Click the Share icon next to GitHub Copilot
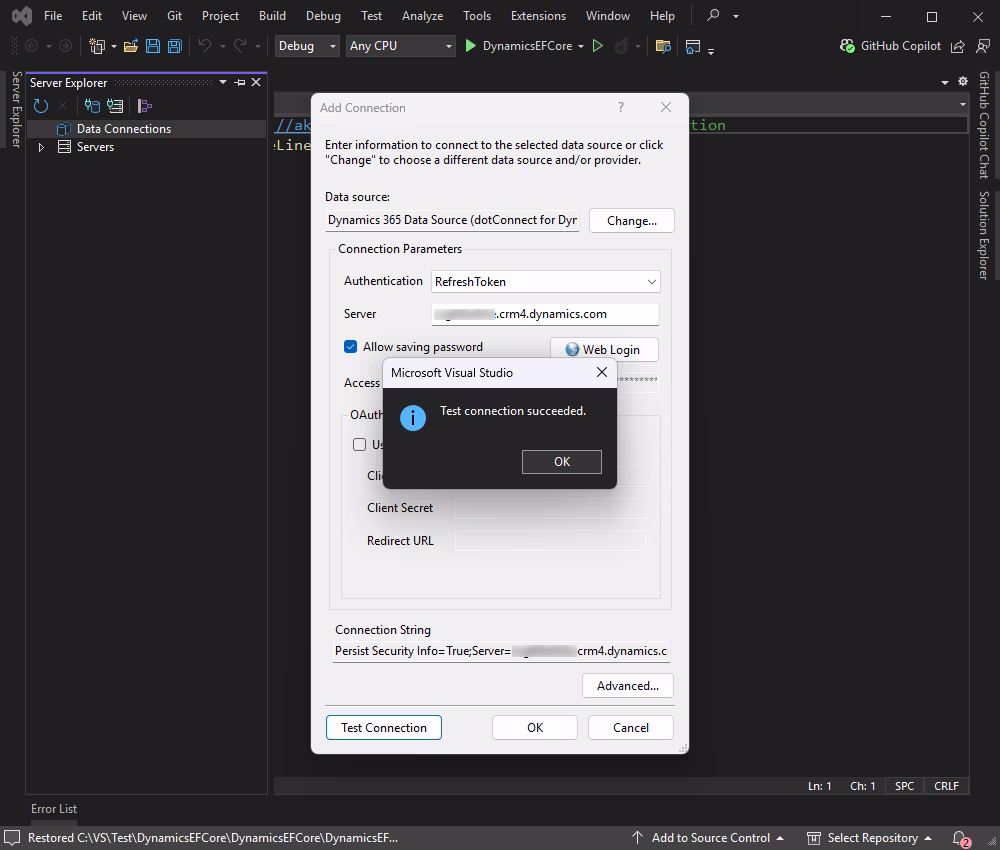Viewport: 1000px width, 850px height. (x=957, y=46)
